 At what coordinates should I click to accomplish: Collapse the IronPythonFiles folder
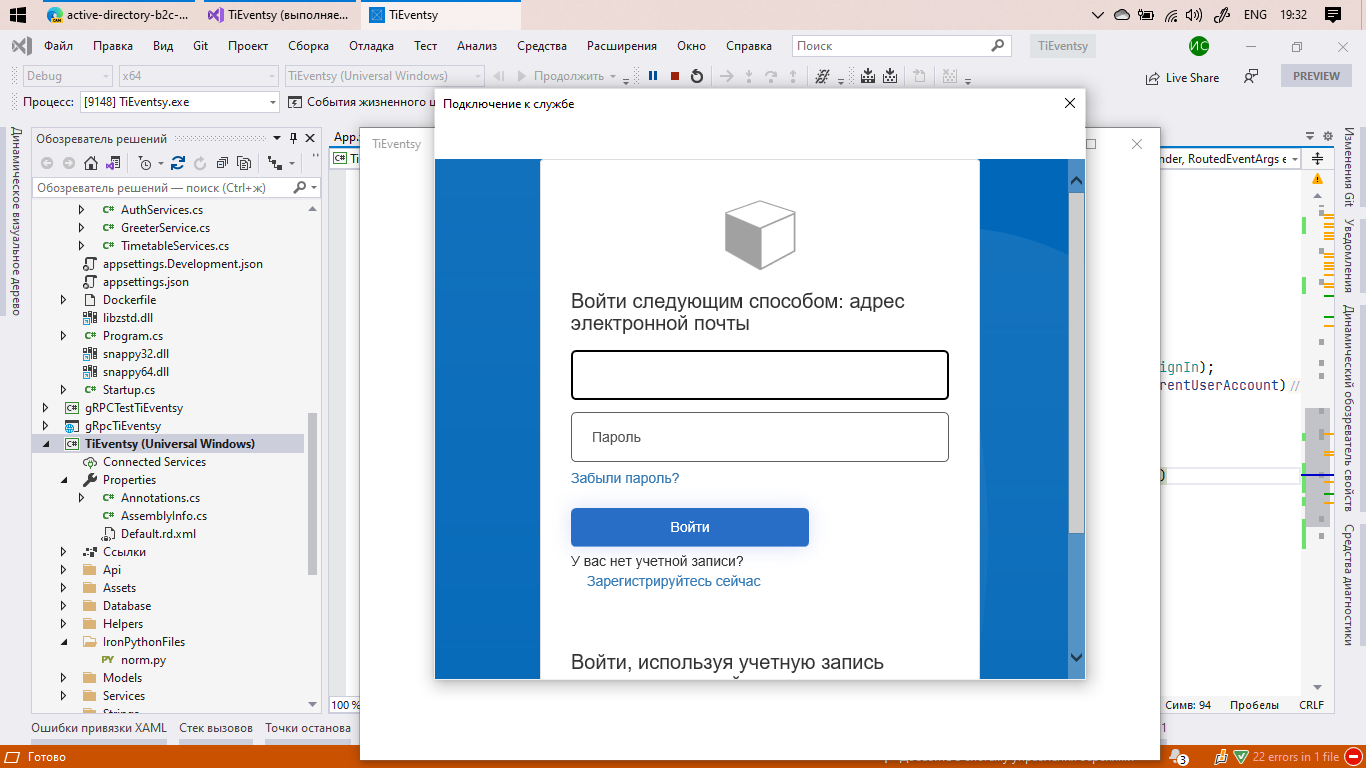click(x=64, y=642)
